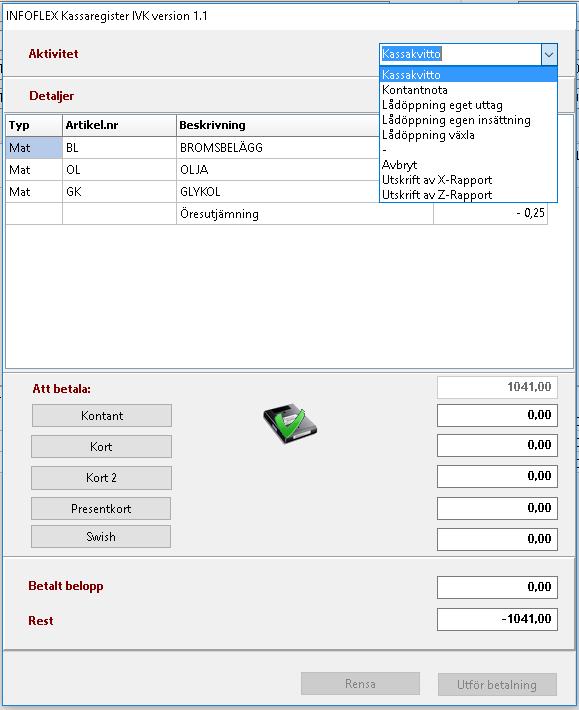This screenshot has height=710, width=579.
Task: Select Kassakvitto in the dropdown list
Action: coord(468,75)
